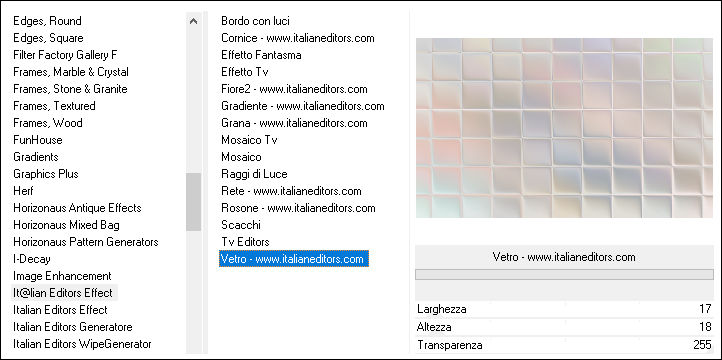The width and height of the screenshot is (722, 360).
Task: Select Gradiente - www.italianeditors.com filter
Action: [303, 106]
